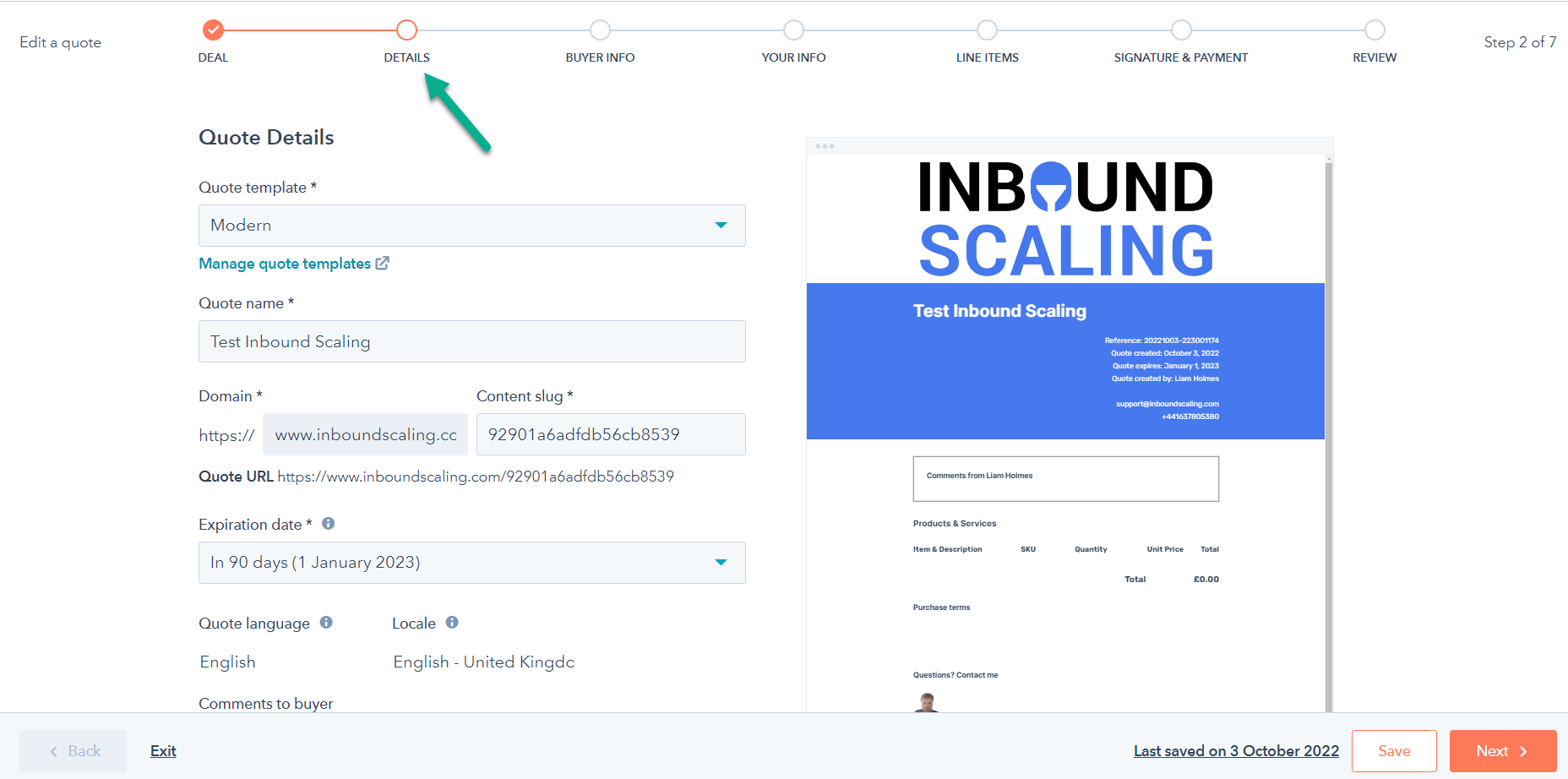Click the Exit link

click(163, 751)
